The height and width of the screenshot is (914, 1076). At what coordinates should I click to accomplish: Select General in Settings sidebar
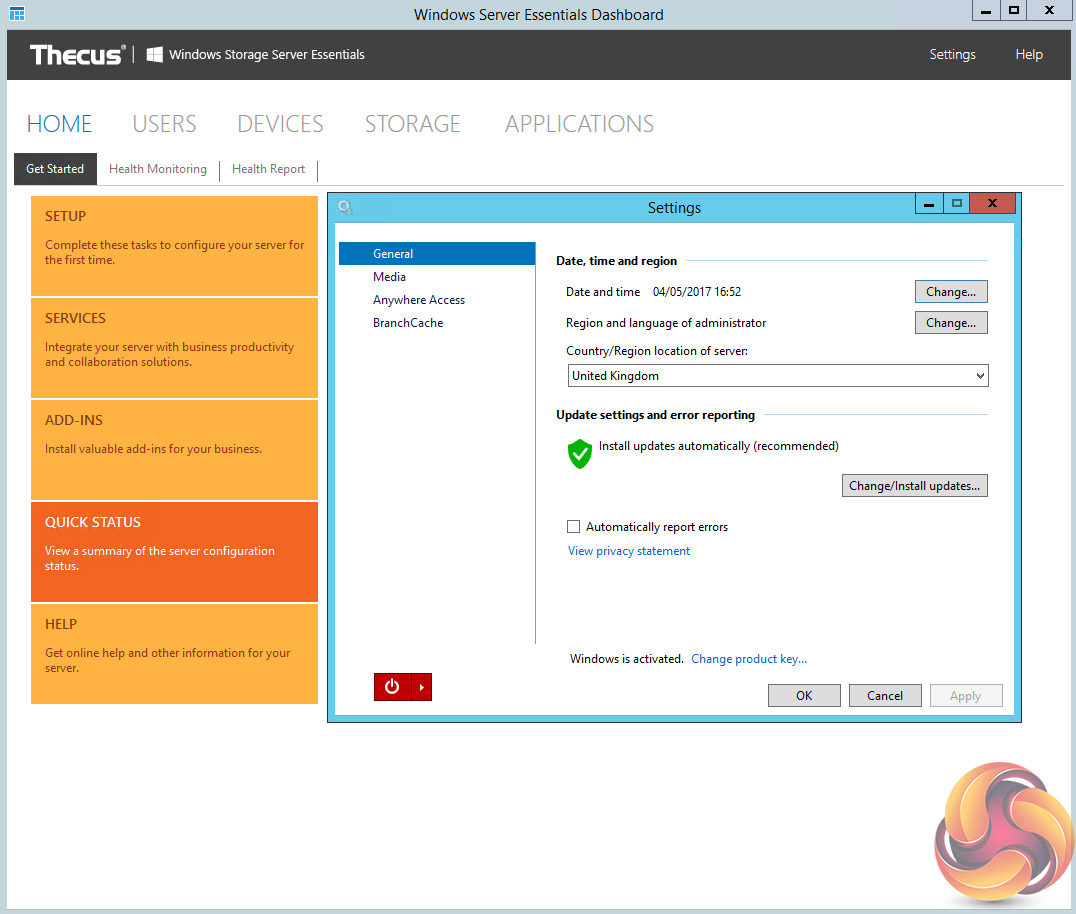(x=437, y=253)
